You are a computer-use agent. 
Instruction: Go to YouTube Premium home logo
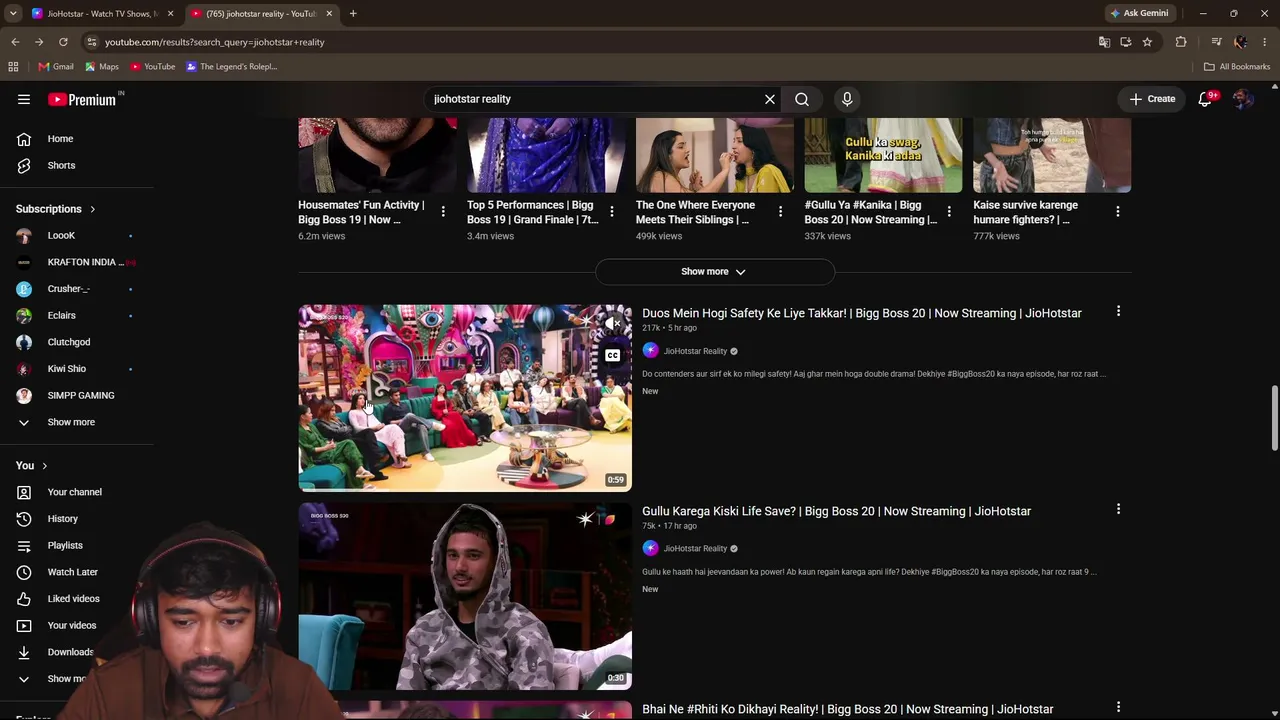[84, 99]
